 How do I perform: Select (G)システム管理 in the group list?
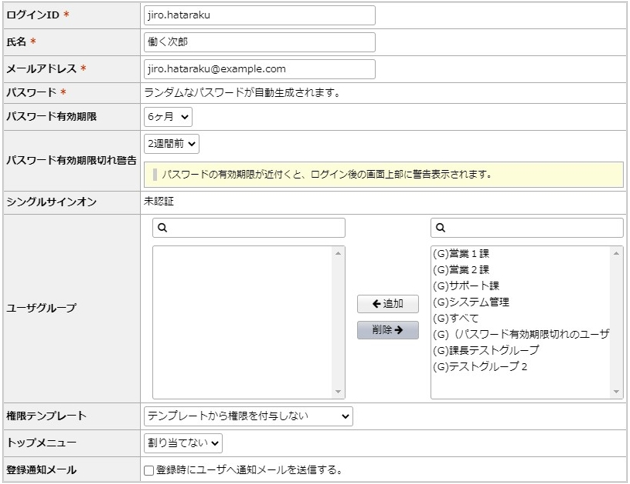pyautogui.click(x=471, y=302)
